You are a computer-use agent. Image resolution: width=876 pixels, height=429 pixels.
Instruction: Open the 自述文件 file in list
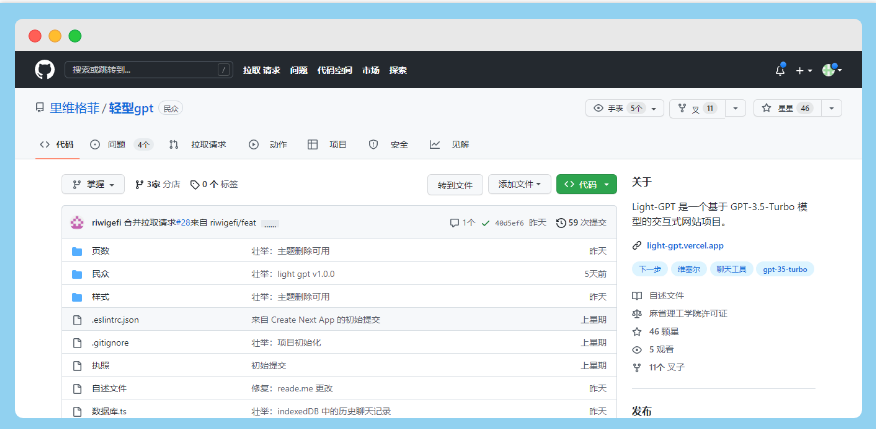coord(110,388)
